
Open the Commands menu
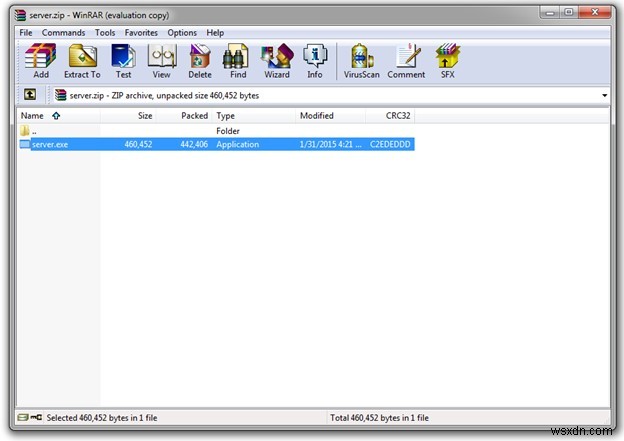pos(63,33)
